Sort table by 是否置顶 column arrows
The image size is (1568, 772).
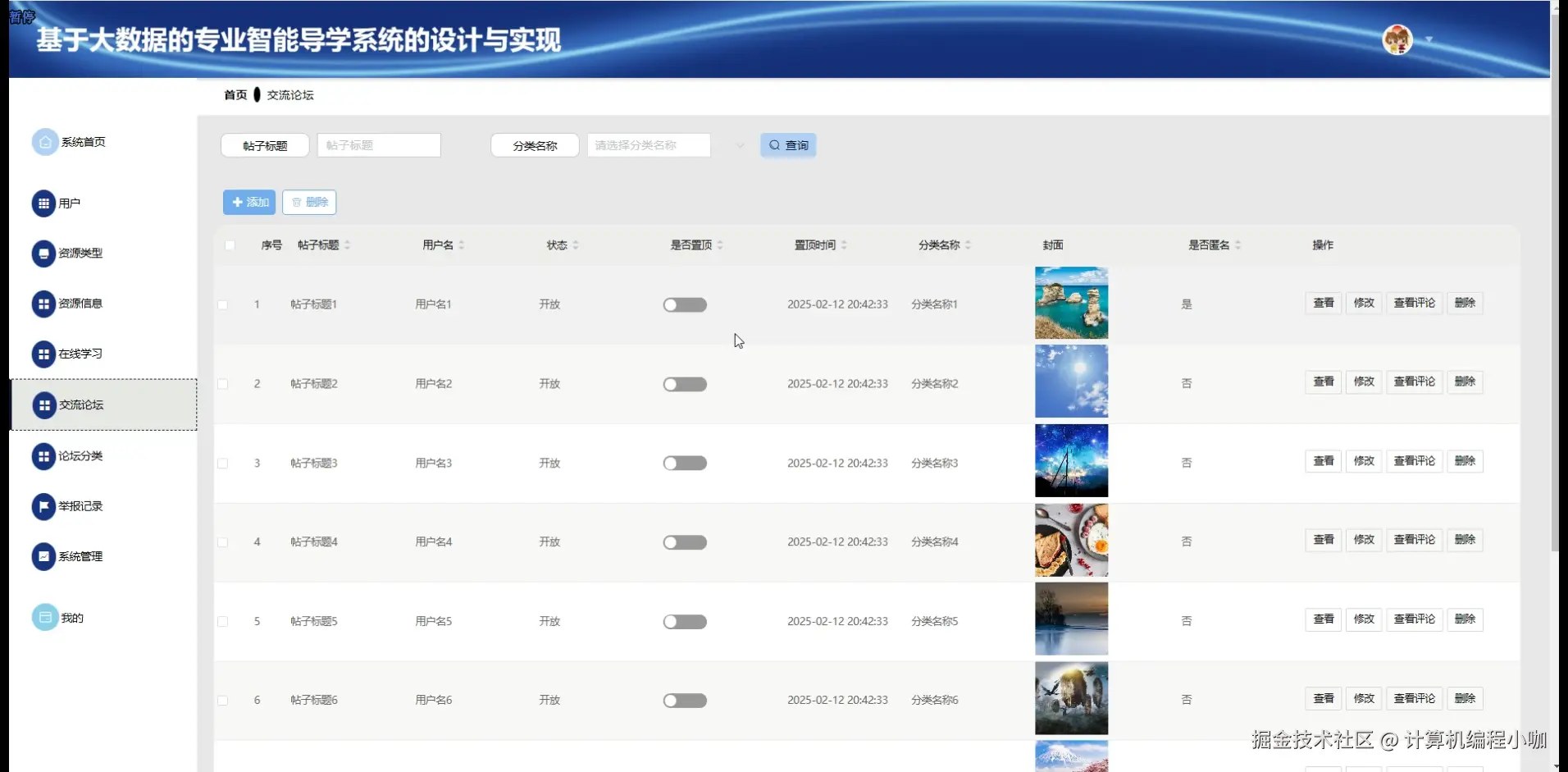[720, 245]
